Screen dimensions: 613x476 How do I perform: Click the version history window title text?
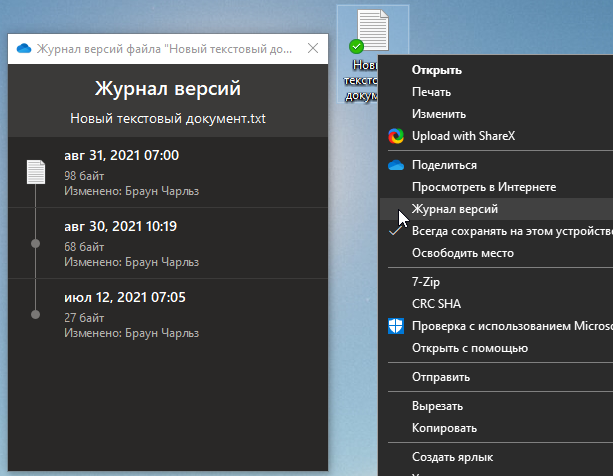point(164,49)
